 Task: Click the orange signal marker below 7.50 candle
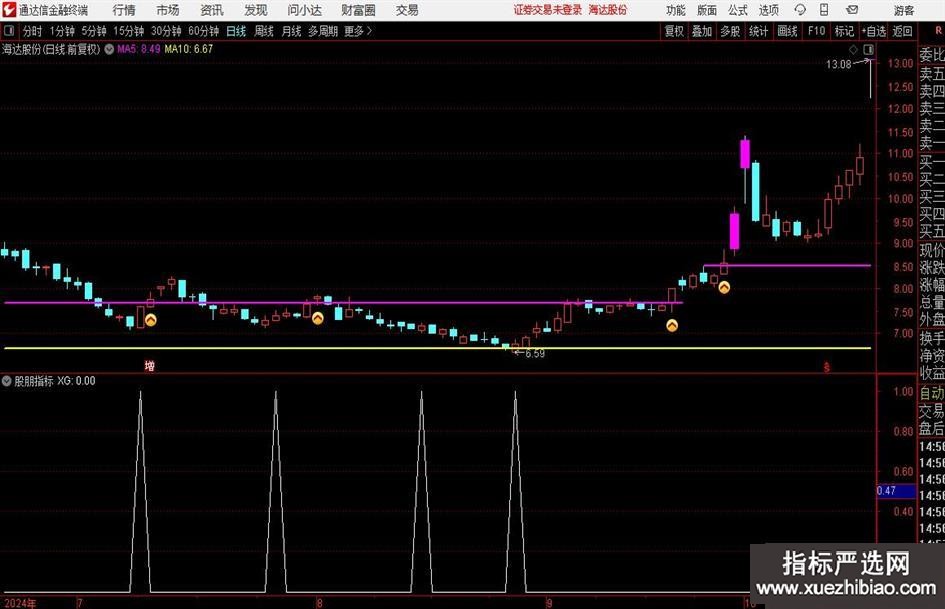click(672, 326)
